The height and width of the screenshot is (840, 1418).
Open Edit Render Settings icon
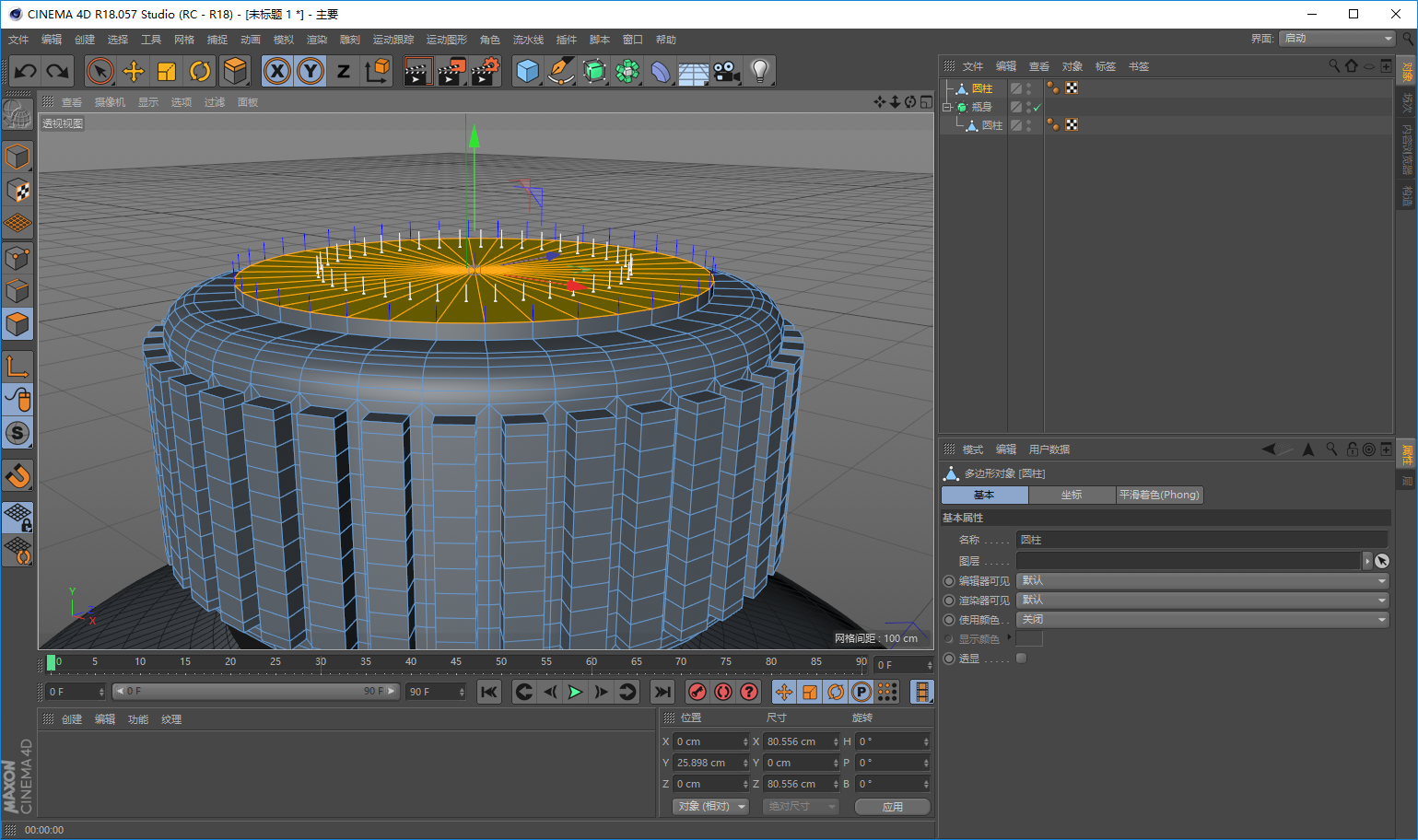click(x=485, y=71)
